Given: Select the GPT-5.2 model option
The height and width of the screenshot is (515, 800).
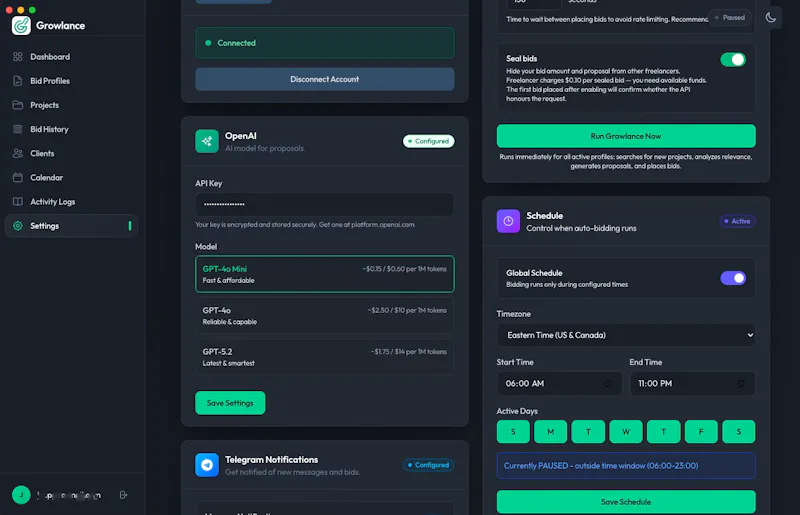Looking at the screenshot, I should [324, 357].
